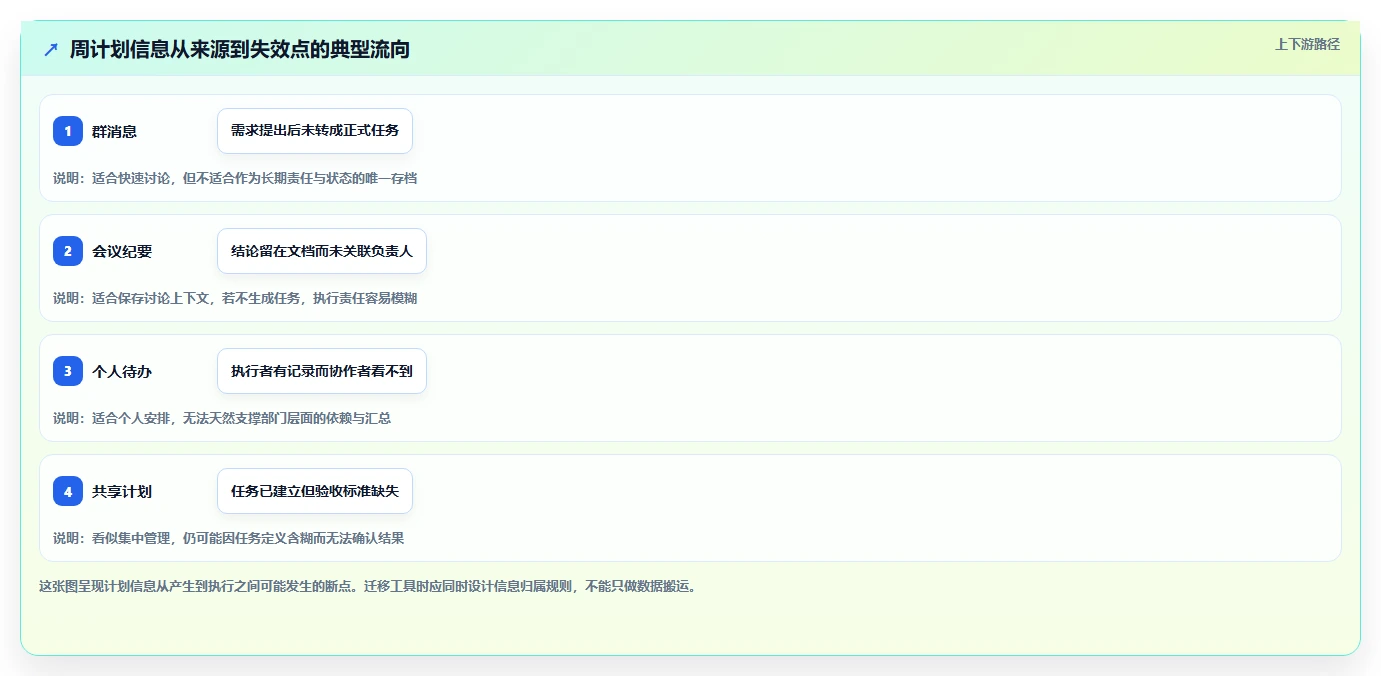
Task: Click the step 1 number badge
Action: click(x=68, y=131)
